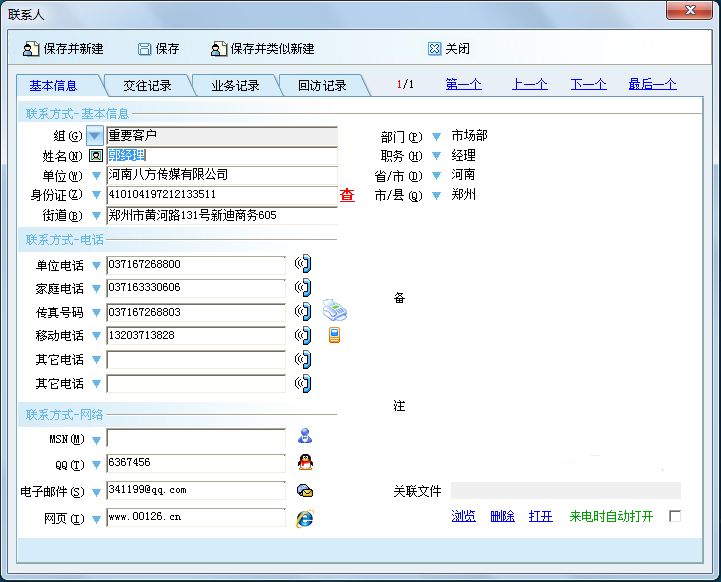Enable the 来电时自动打开 checkbox
The height and width of the screenshot is (582, 721).
pyautogui.click(x=675, y=516)
